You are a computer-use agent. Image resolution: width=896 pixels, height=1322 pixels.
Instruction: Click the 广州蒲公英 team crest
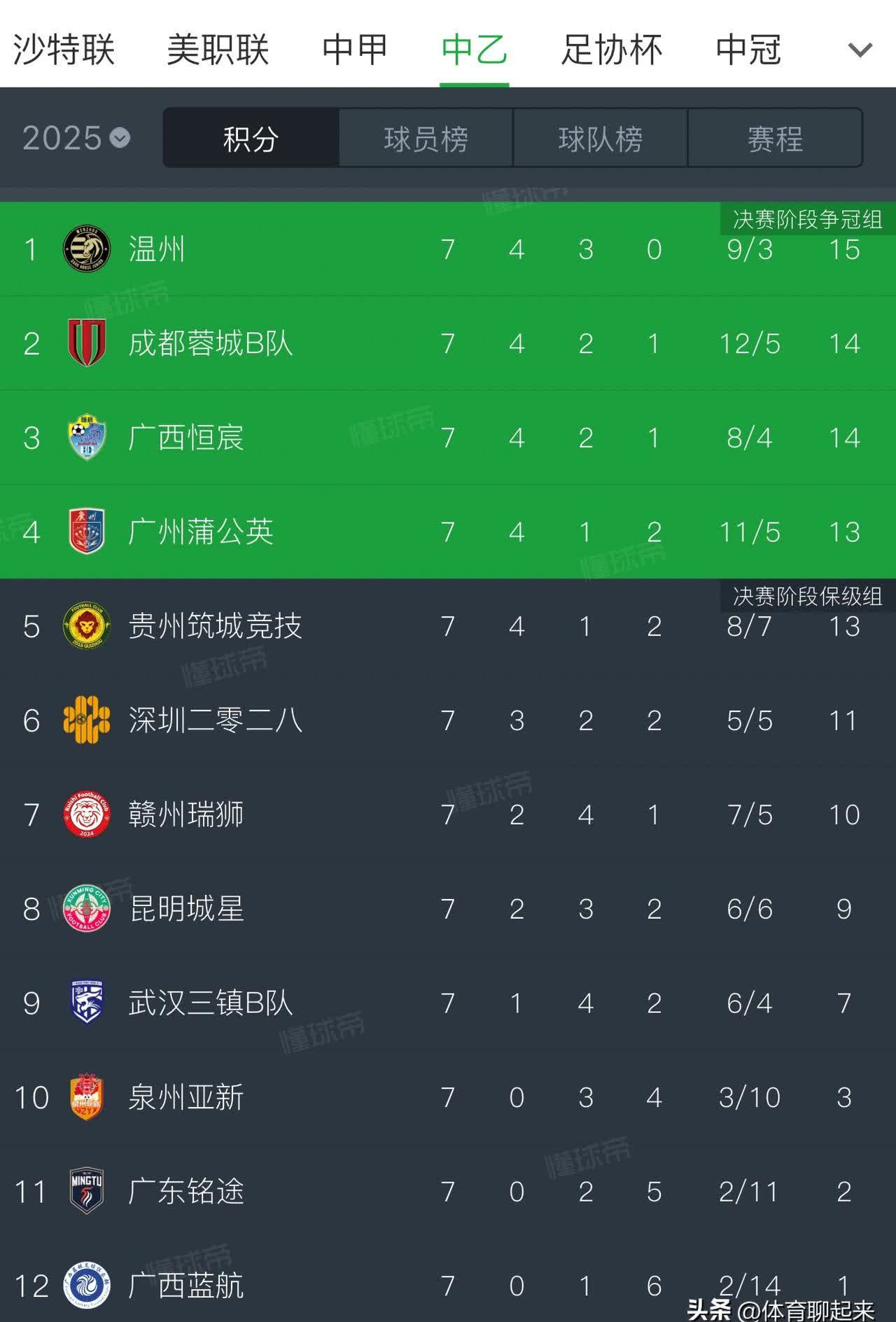point(86,531)
